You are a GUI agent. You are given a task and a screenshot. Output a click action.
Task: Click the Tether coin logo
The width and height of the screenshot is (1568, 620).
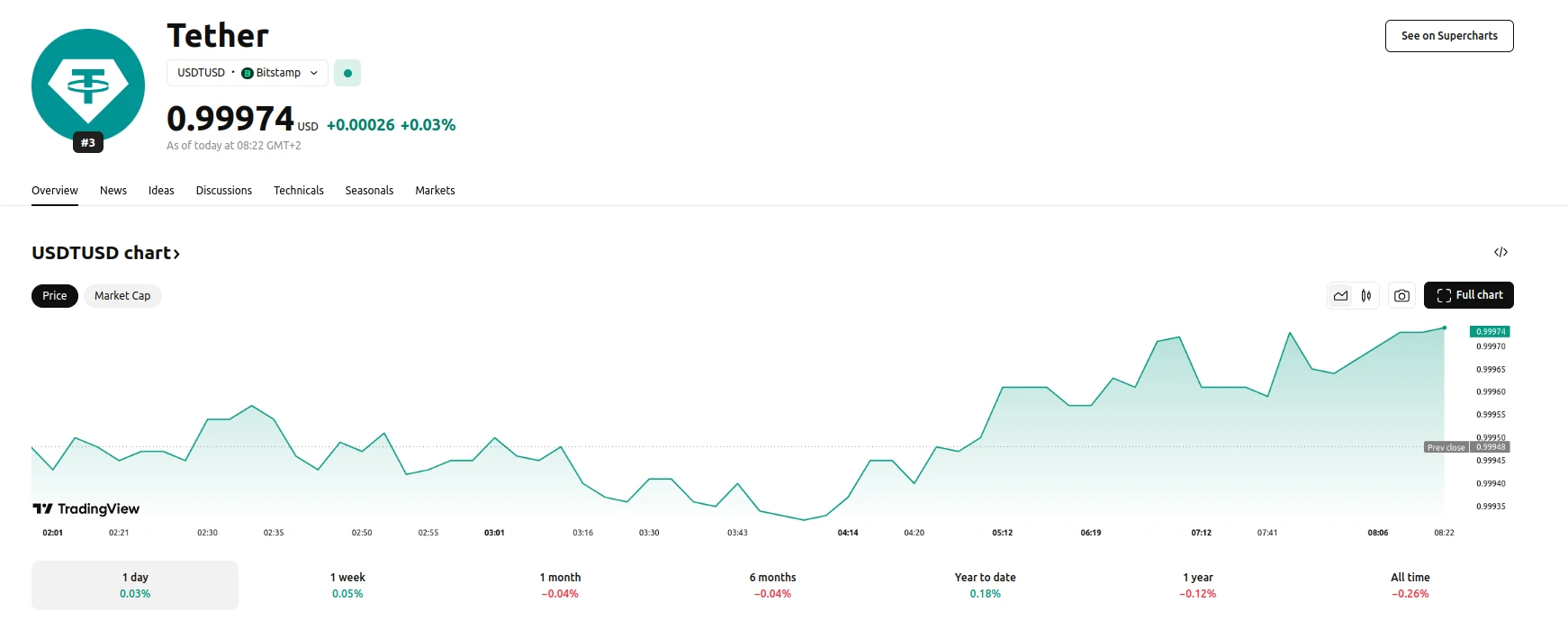pos(87,85)
